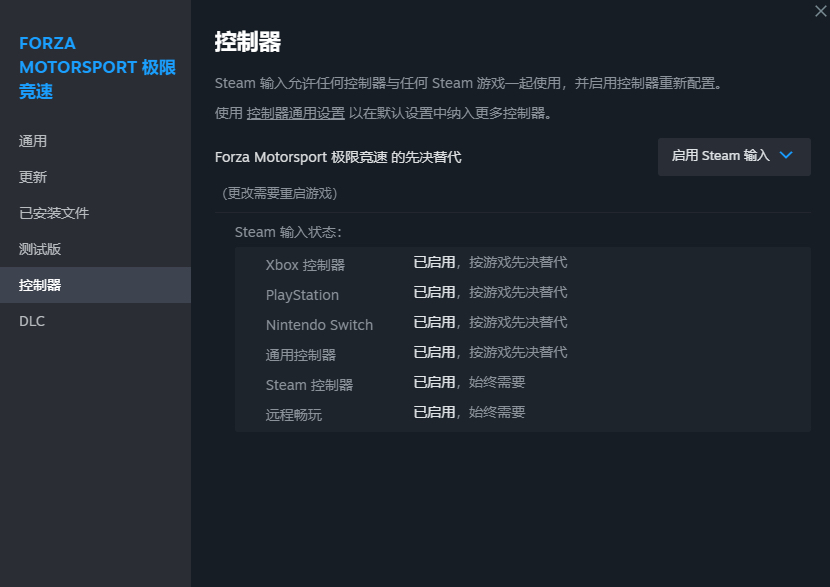Screen dimensions: 830x587
Task: Click the Steam 输入状态 header
Action: 288,230
